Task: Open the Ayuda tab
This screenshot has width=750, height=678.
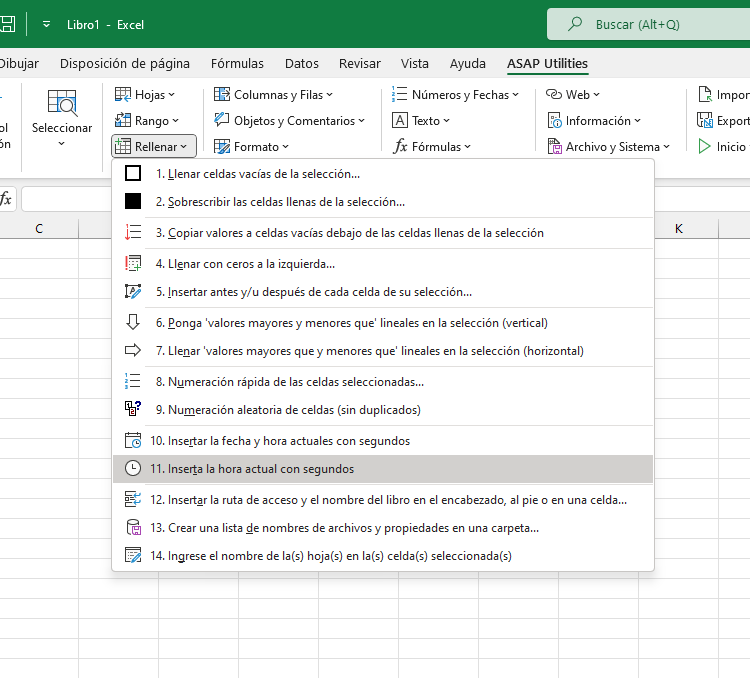Action: tap(468, 64)
